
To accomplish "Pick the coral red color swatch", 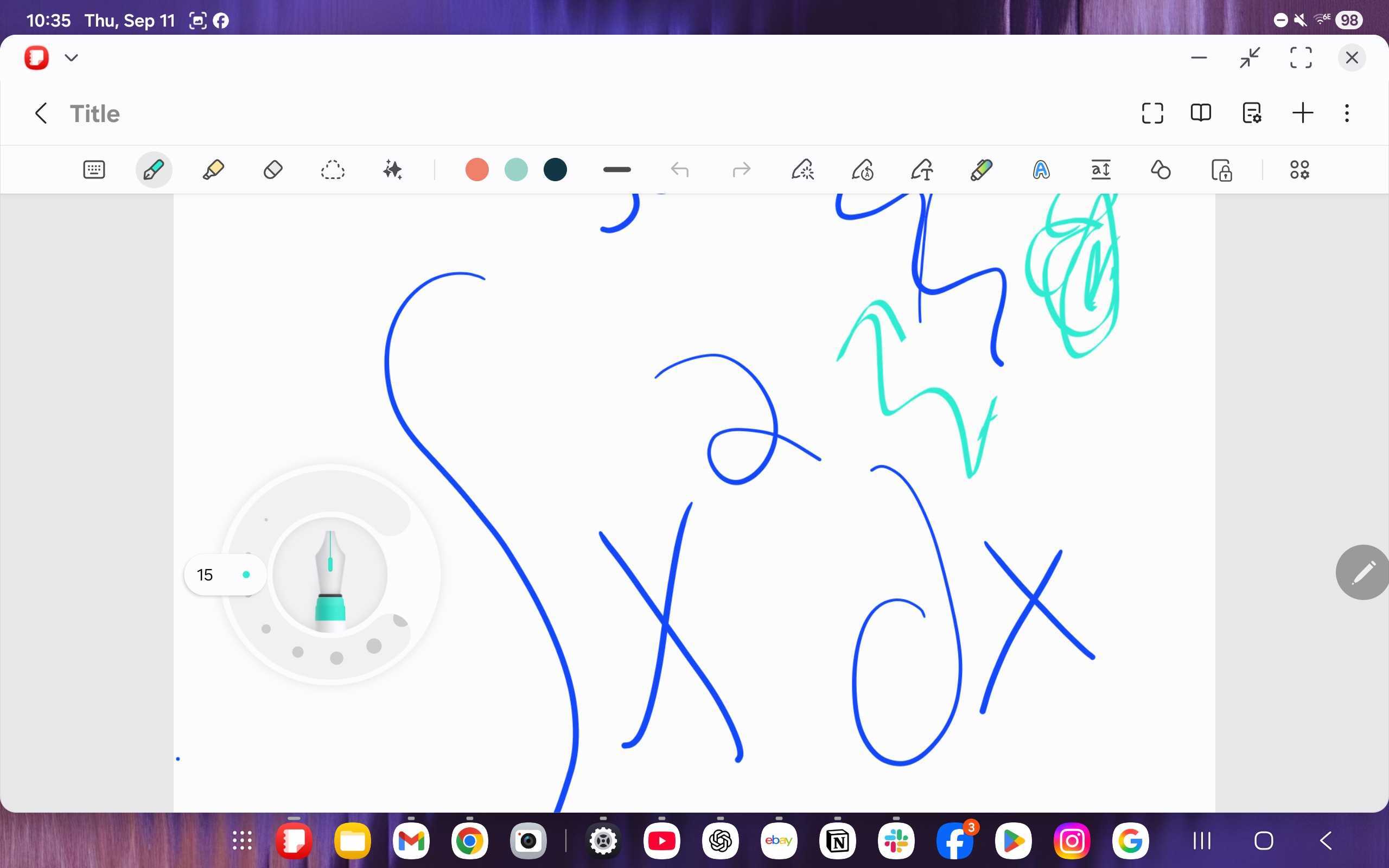I will tap(476, 170).
